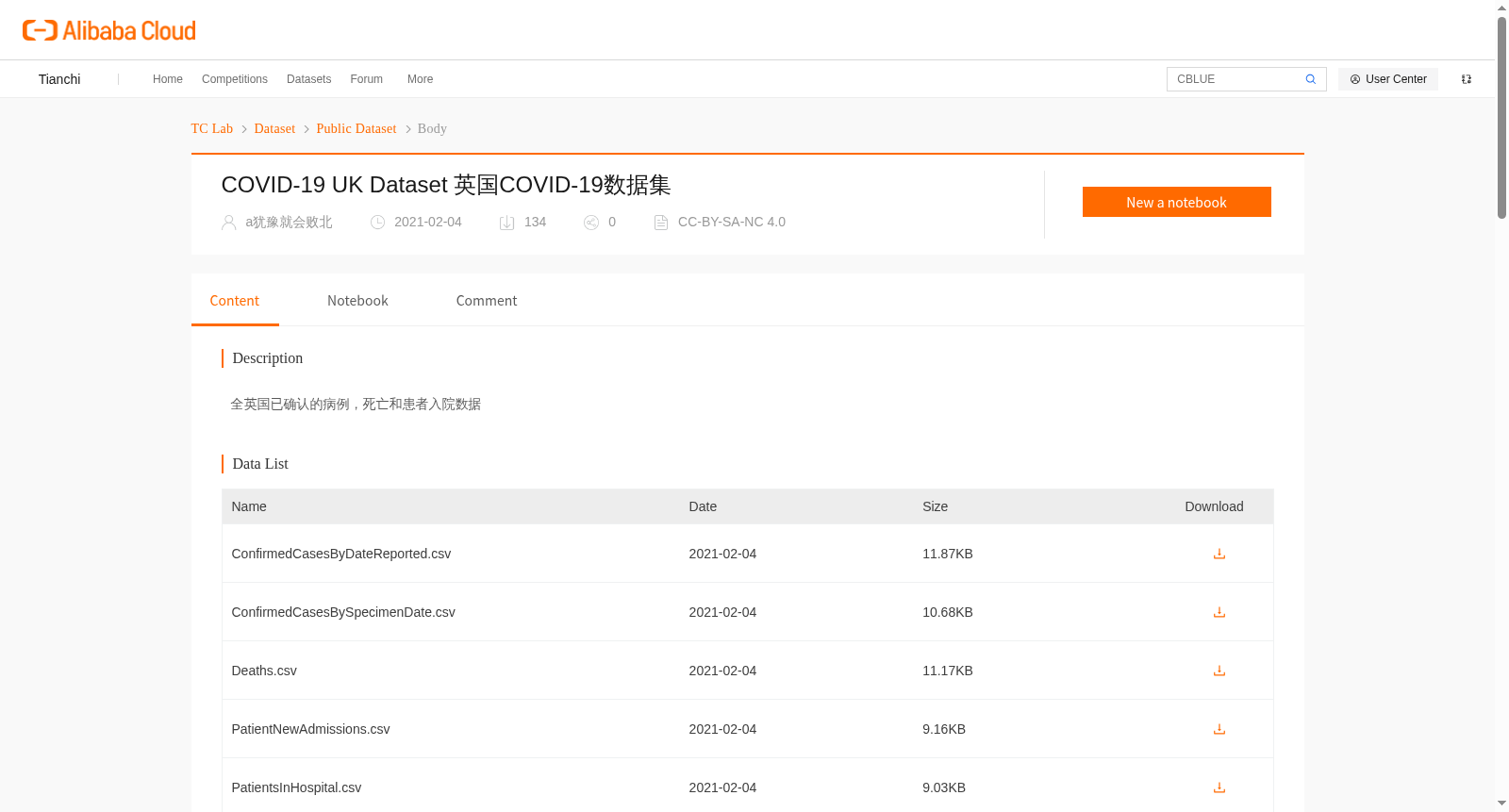Download ConfirmedCasesBySpecimenDate.csv file
The width and height of the screenshot is (1509, 812).
pos(1219,612)
